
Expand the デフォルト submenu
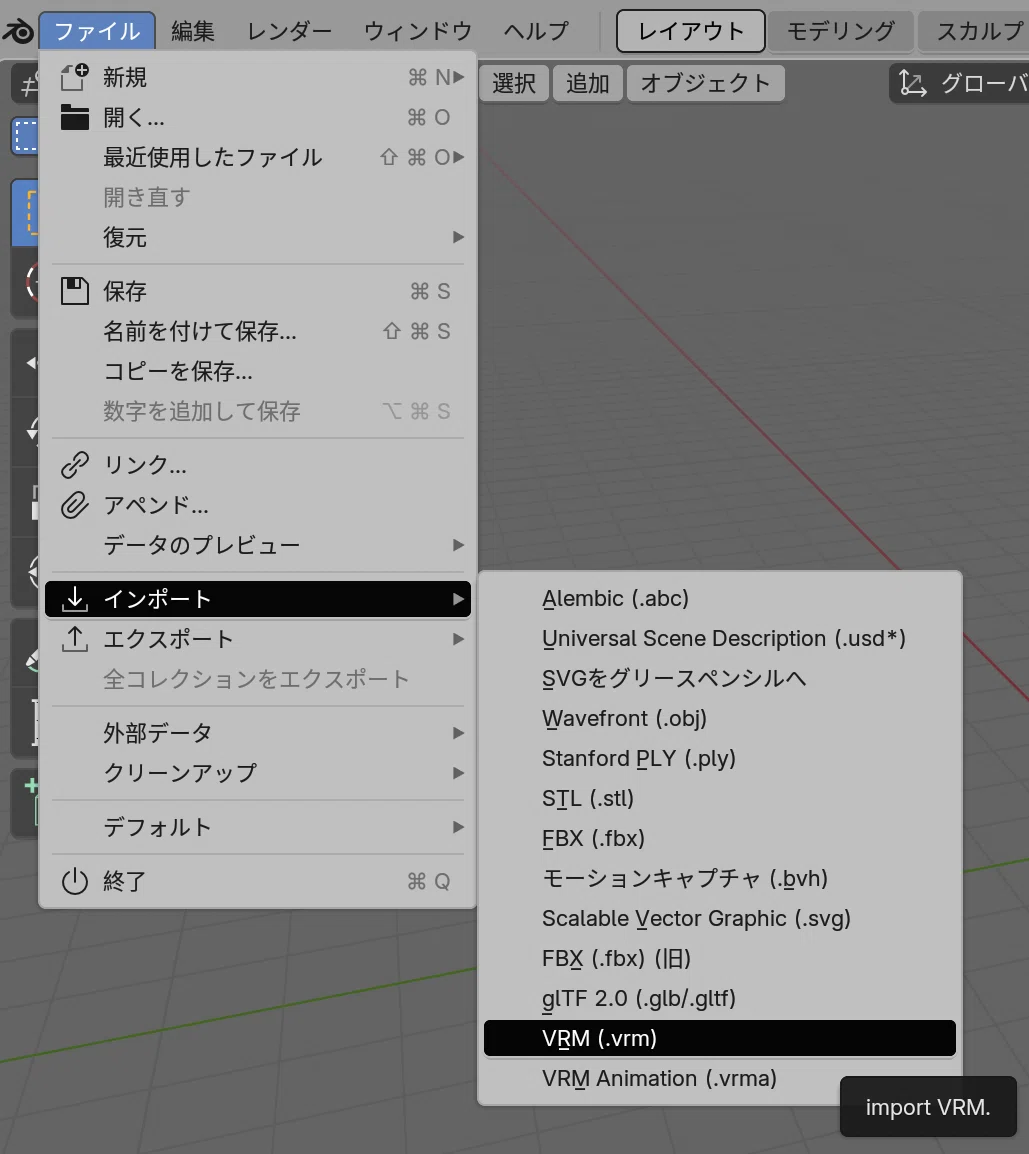click(x=258, y=827)
